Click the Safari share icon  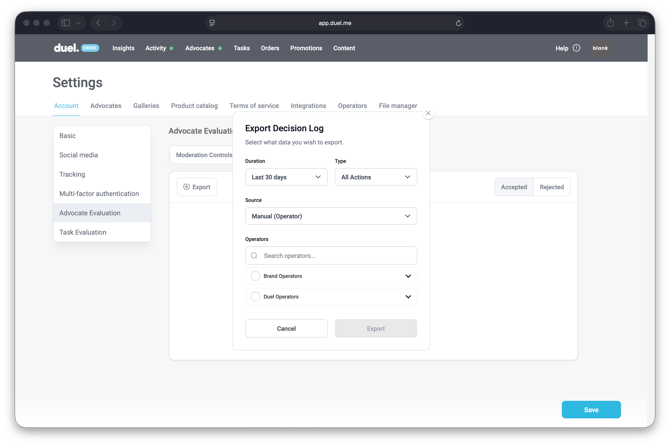pos(610,23)
